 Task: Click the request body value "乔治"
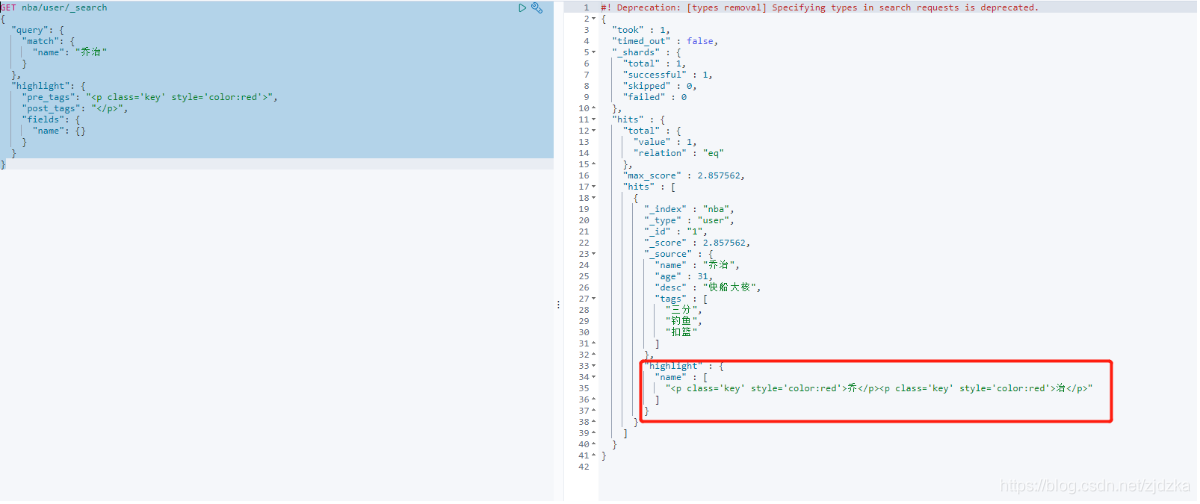pos(91,52)
